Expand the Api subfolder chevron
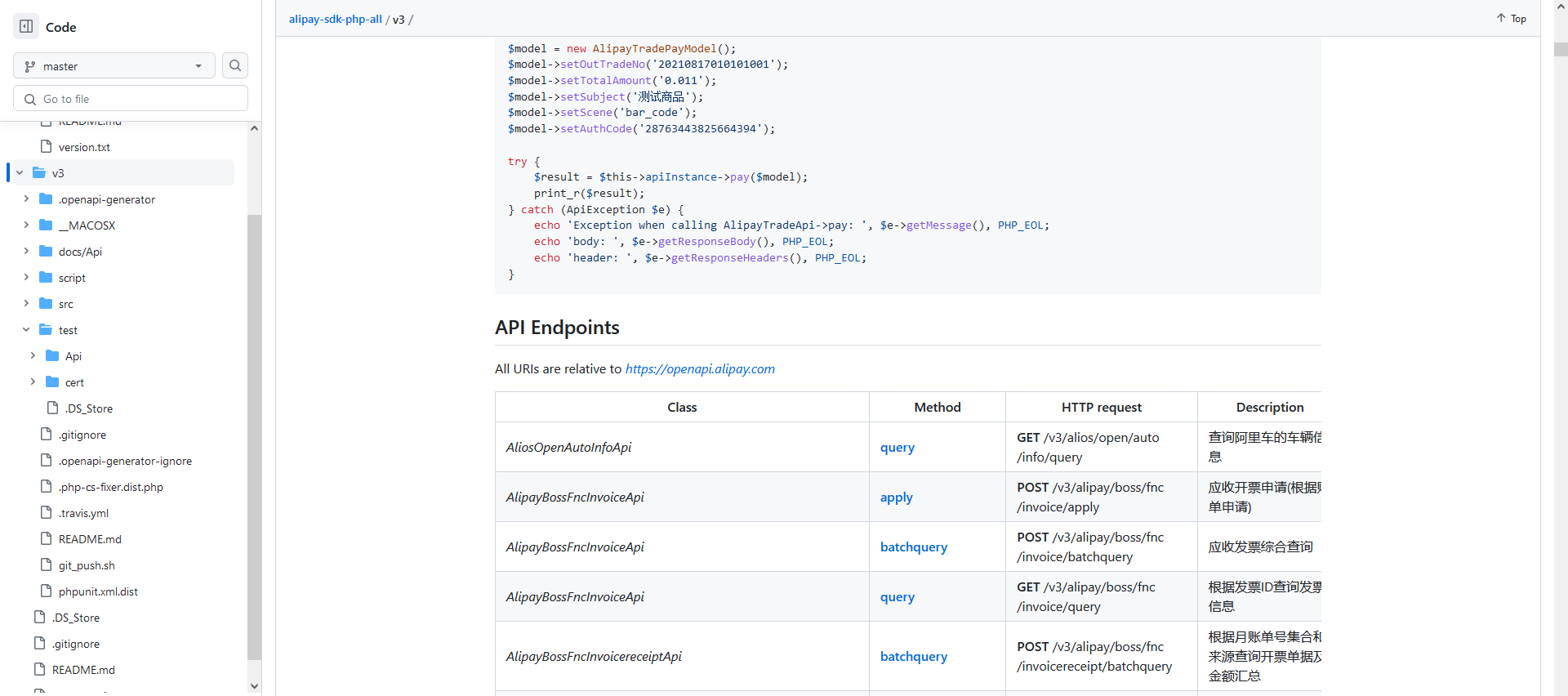Image resolution: width=1568 pixels, height=696 pixels. coord(33,356)
